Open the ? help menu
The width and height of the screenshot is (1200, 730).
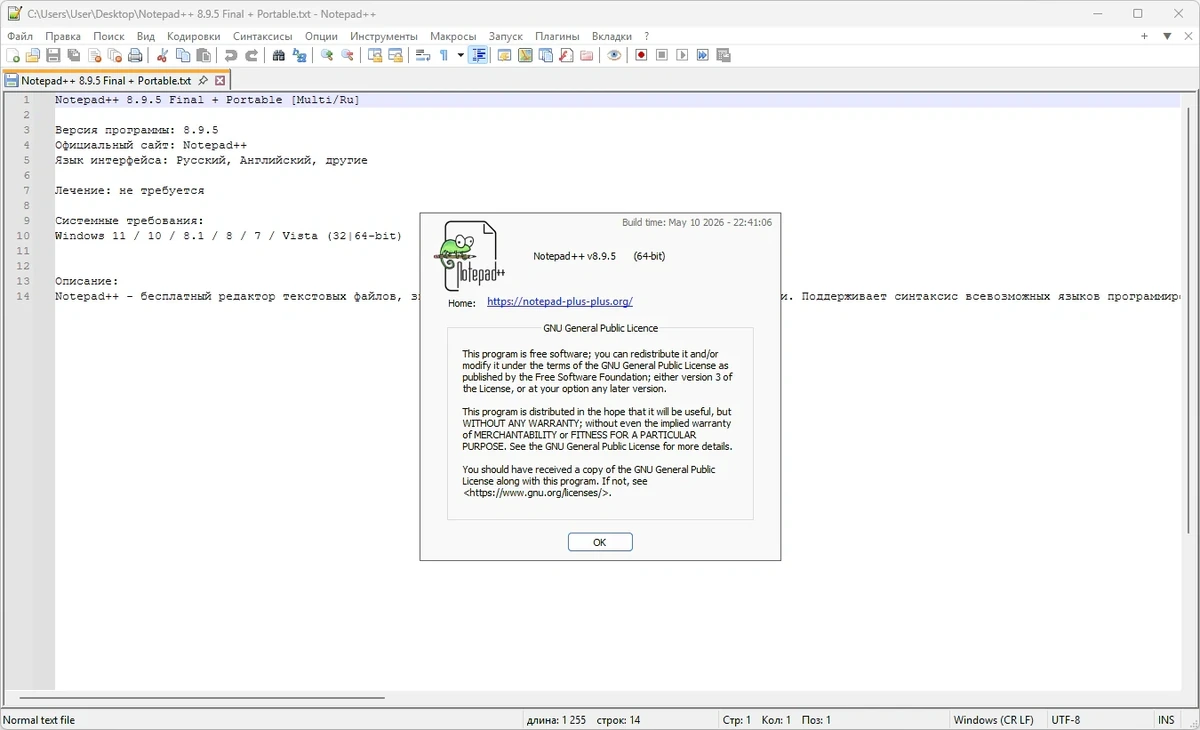pyautogui.click(x=647, y=36)
